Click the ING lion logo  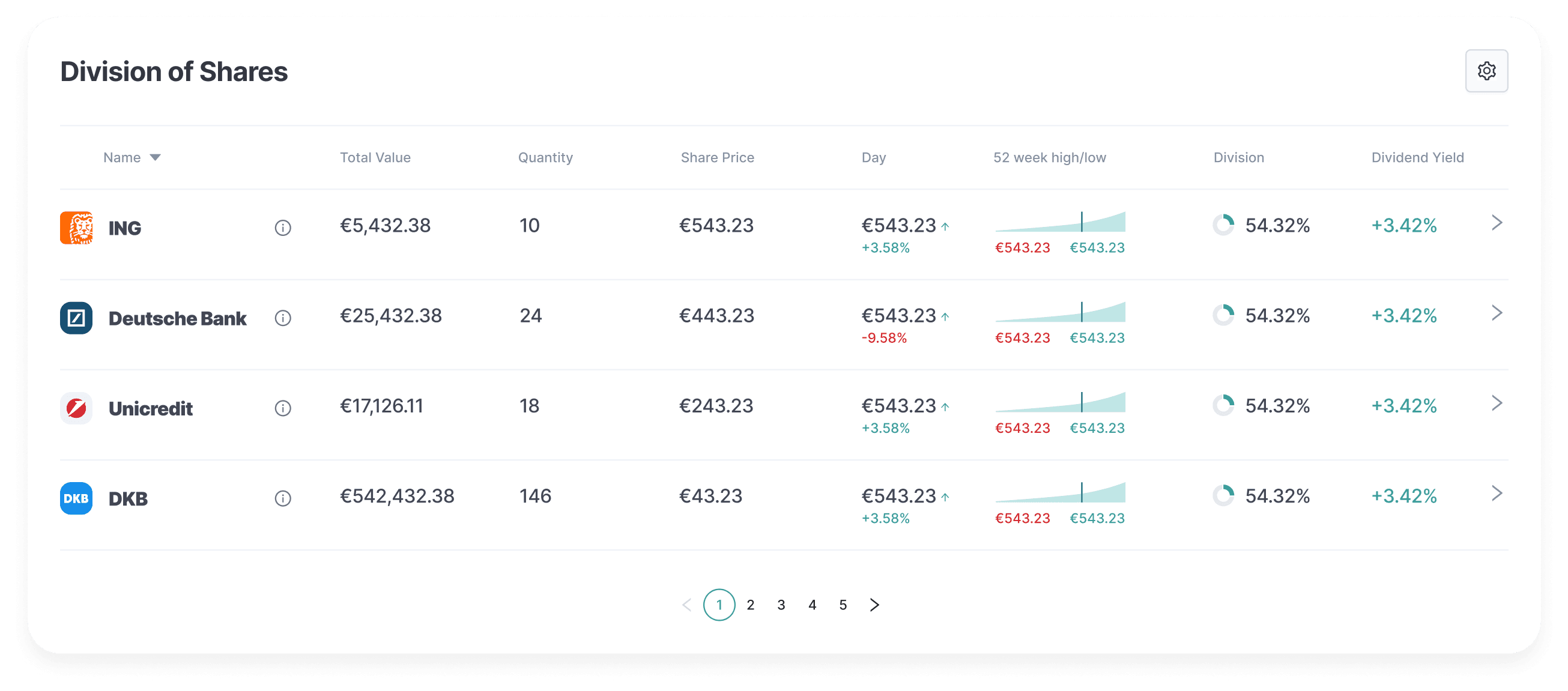[x=77, y=228]
